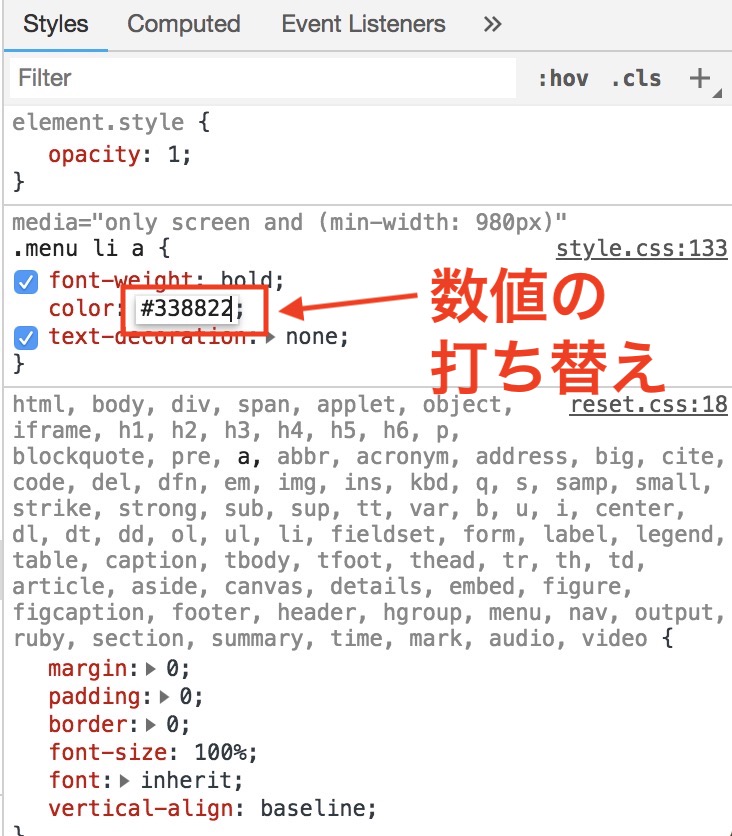Click the vertical-align property name
Screen dimensions: 732x836
(141, 809)
